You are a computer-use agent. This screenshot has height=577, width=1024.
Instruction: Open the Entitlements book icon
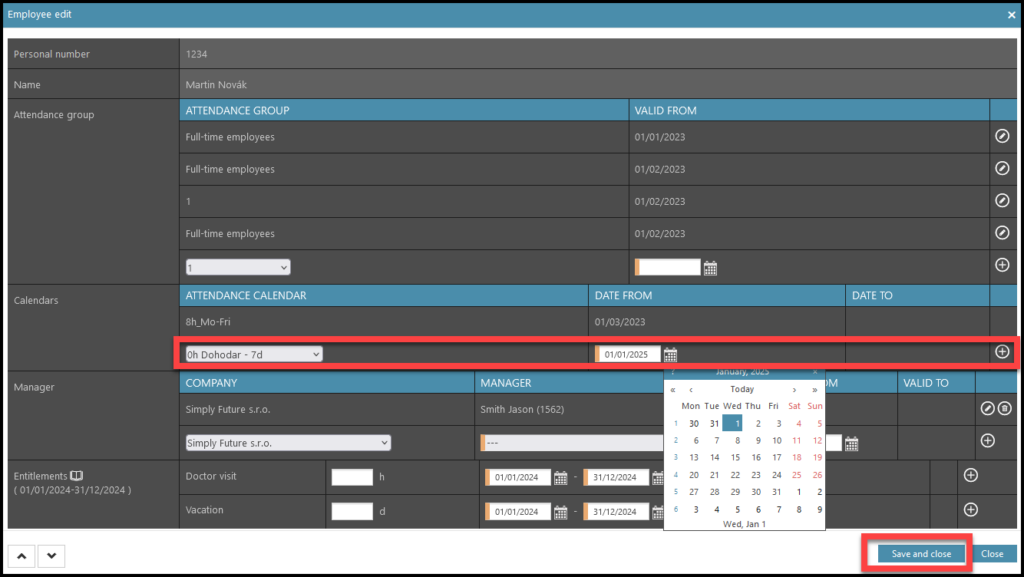click(76, 476)
